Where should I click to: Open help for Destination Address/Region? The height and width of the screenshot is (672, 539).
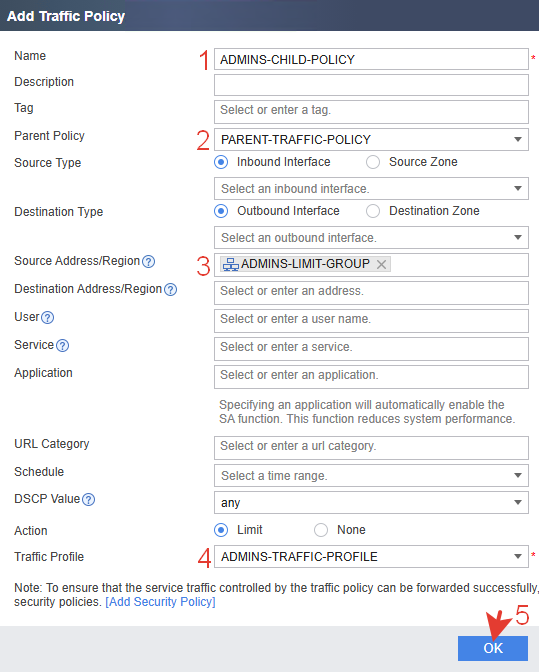point(171,290)
